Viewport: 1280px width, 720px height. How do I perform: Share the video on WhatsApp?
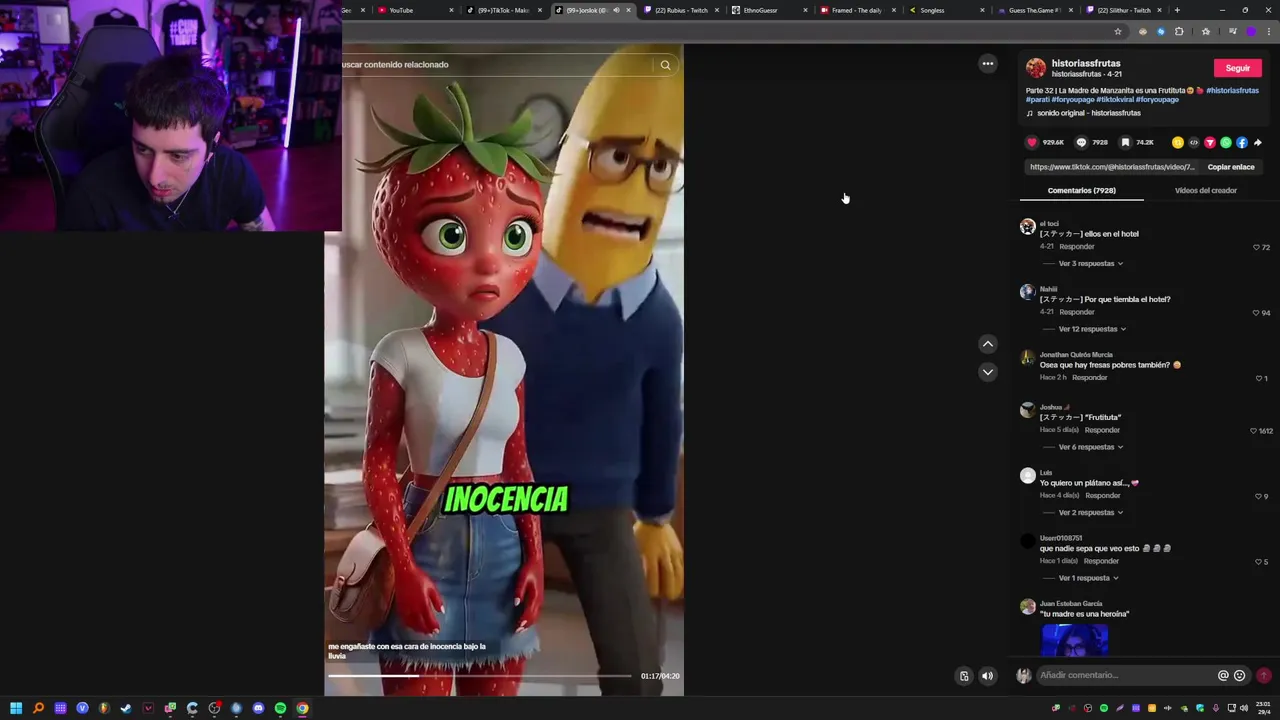1226,143
